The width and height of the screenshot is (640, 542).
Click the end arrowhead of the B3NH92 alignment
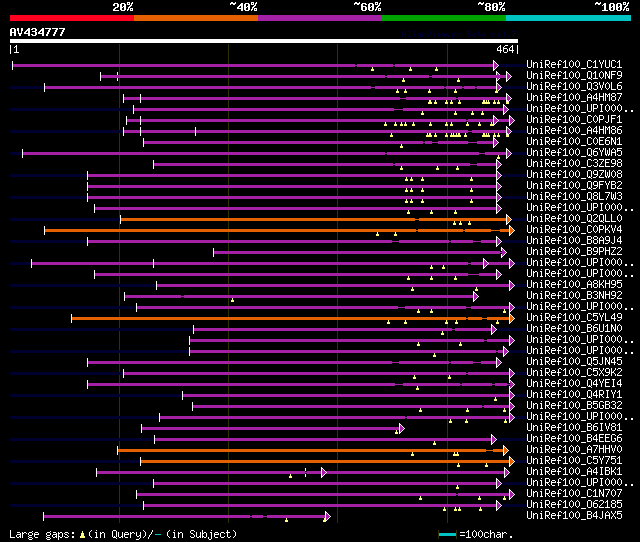tap(476, 296)
